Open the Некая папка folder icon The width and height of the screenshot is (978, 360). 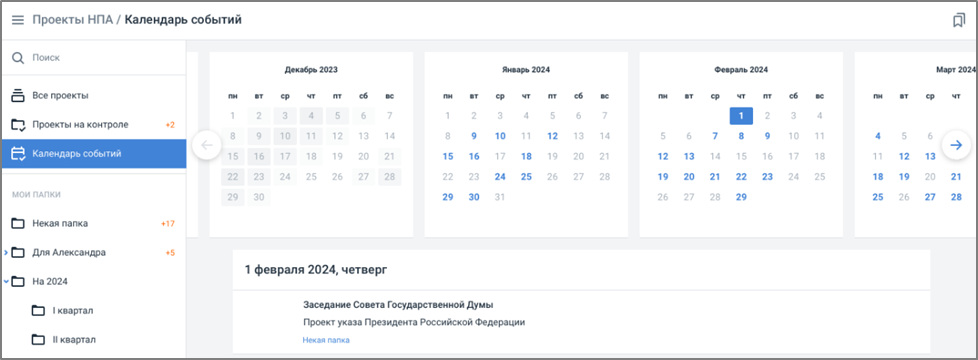[x=18, y=223]
